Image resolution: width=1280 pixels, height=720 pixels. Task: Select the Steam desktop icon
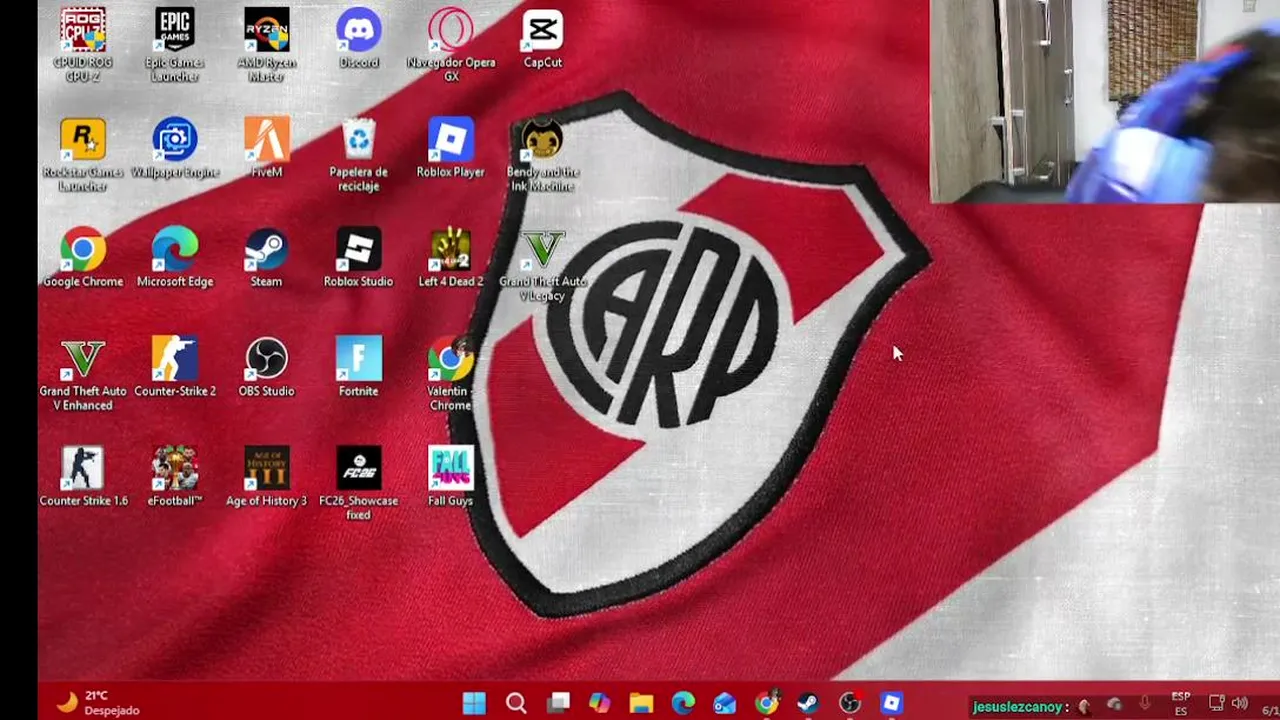point(267,258)
